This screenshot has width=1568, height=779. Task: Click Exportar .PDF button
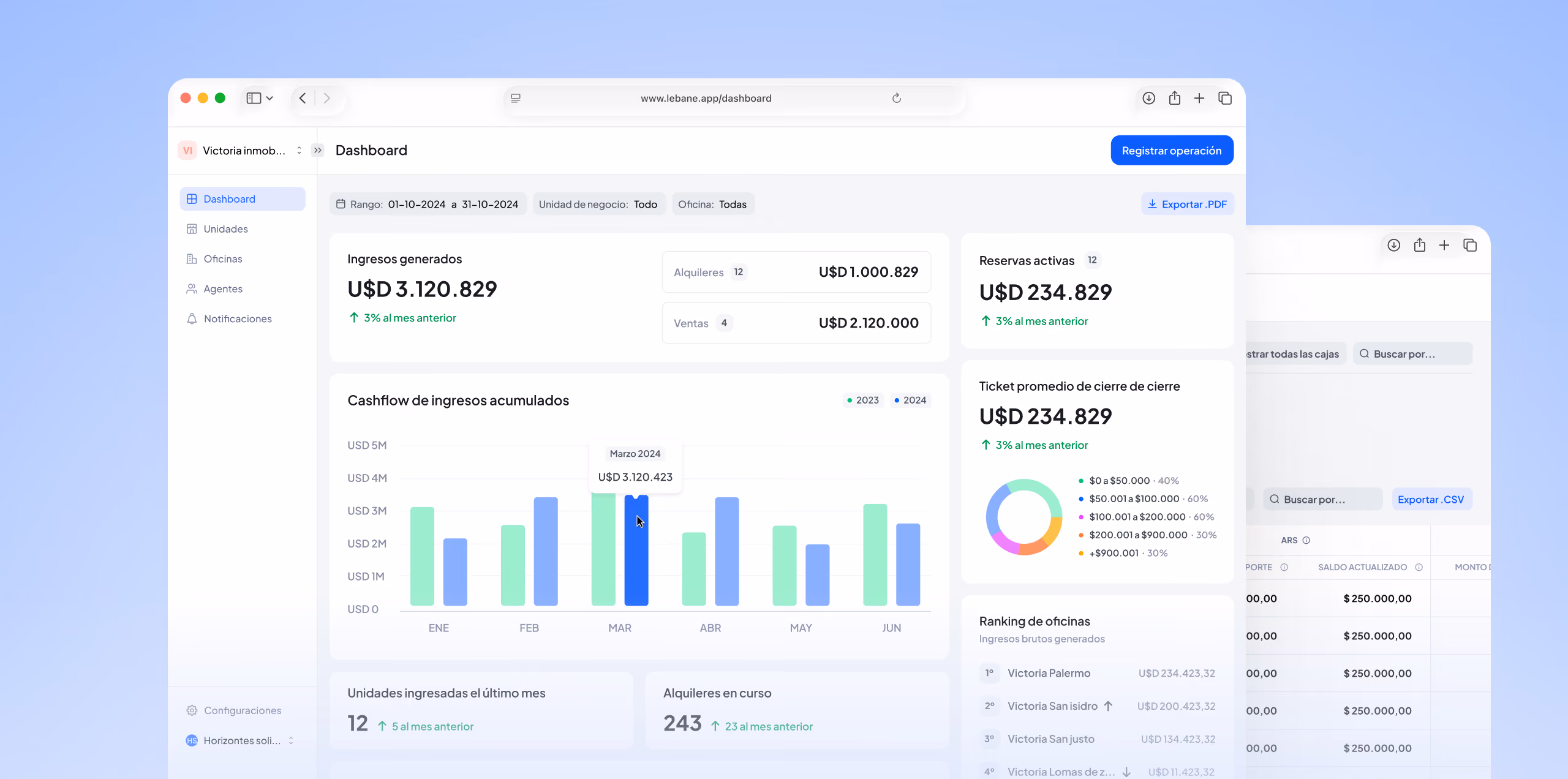pos(1187,205)
